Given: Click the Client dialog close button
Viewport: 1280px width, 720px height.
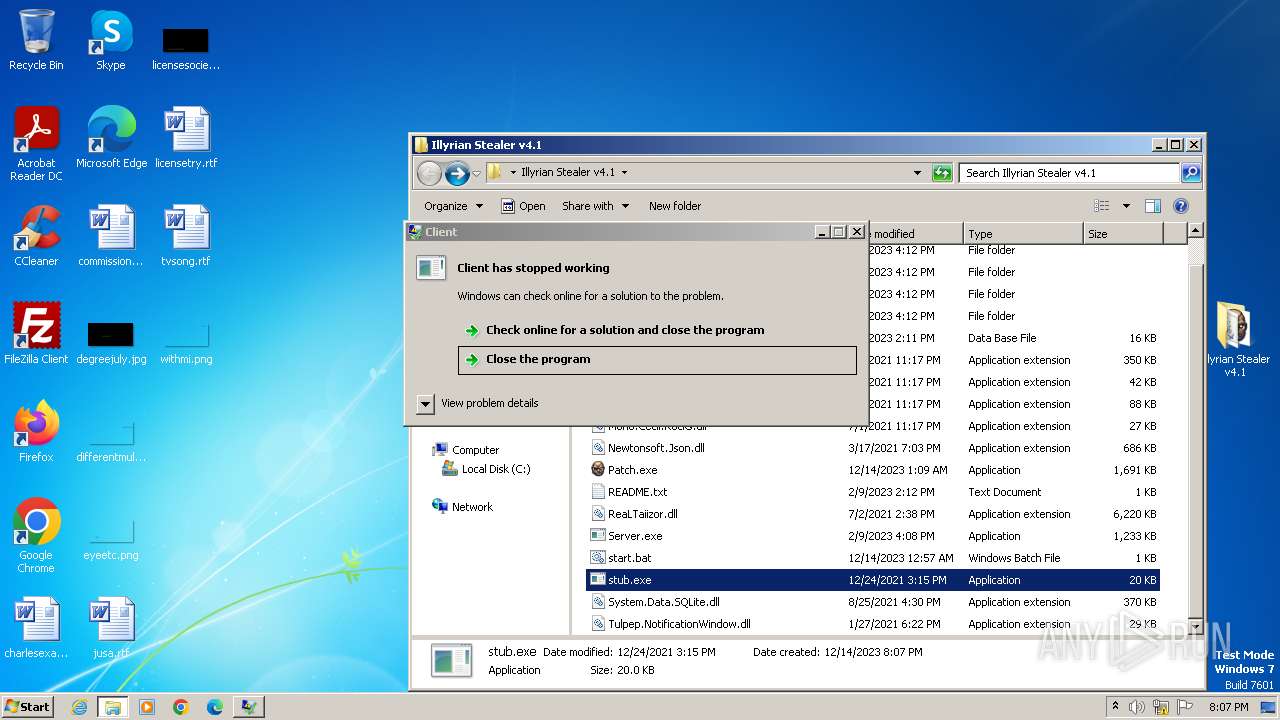Looking at the screenshot, I should (857, 232).
